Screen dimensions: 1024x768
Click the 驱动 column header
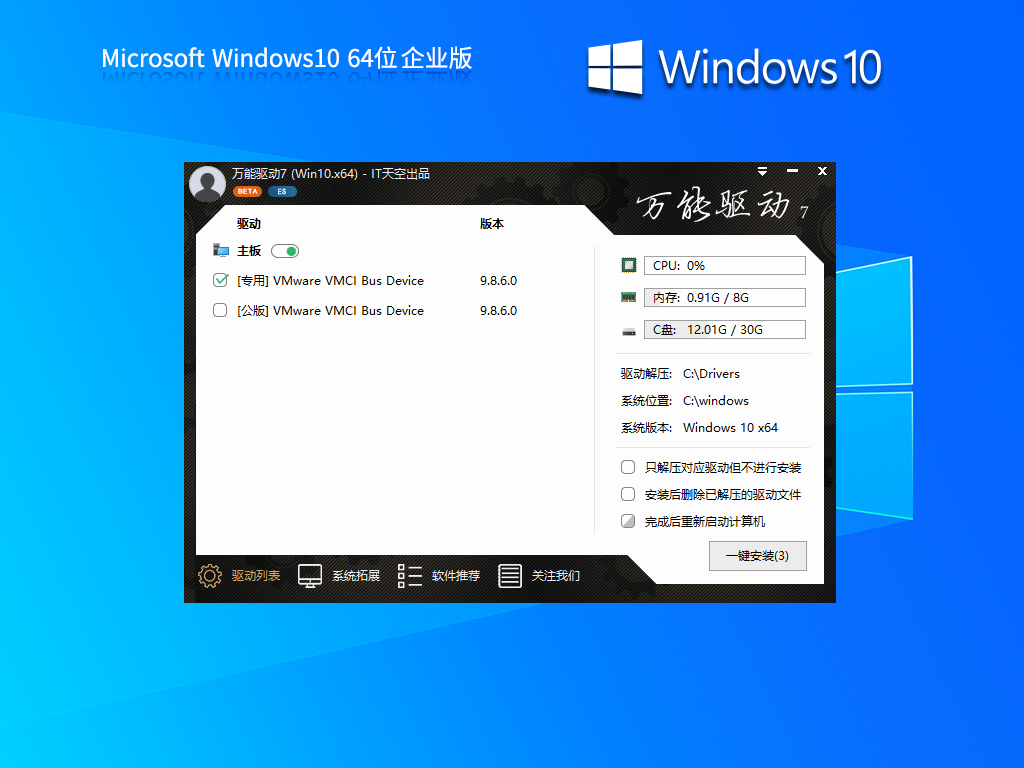coord(248,224)
